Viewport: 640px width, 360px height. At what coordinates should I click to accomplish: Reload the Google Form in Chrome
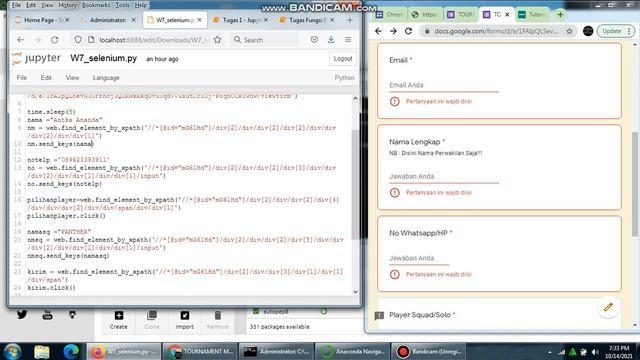coord(408,31)
